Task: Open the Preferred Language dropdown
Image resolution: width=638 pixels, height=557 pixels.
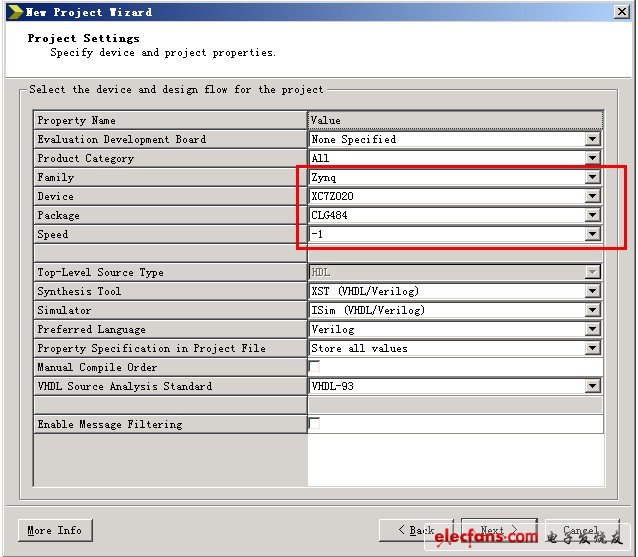Action: tap(592, 330)
